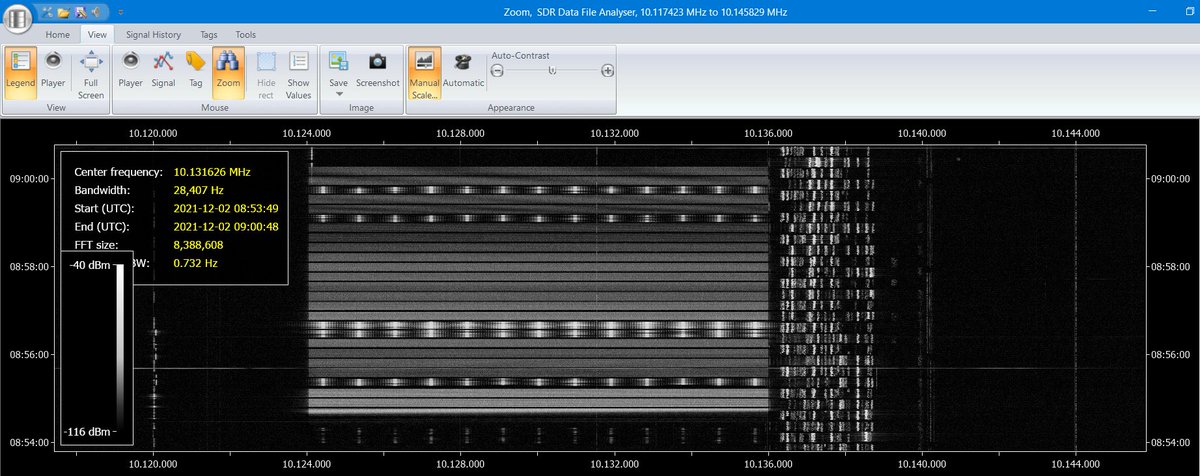Toggle the Legend view button
Screen dimensions: 1200x476
tap(21, 72)
